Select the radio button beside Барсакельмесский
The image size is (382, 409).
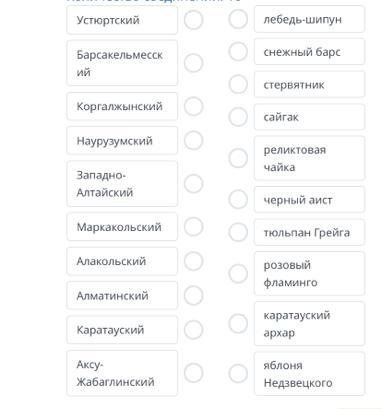tap(193, 63)
